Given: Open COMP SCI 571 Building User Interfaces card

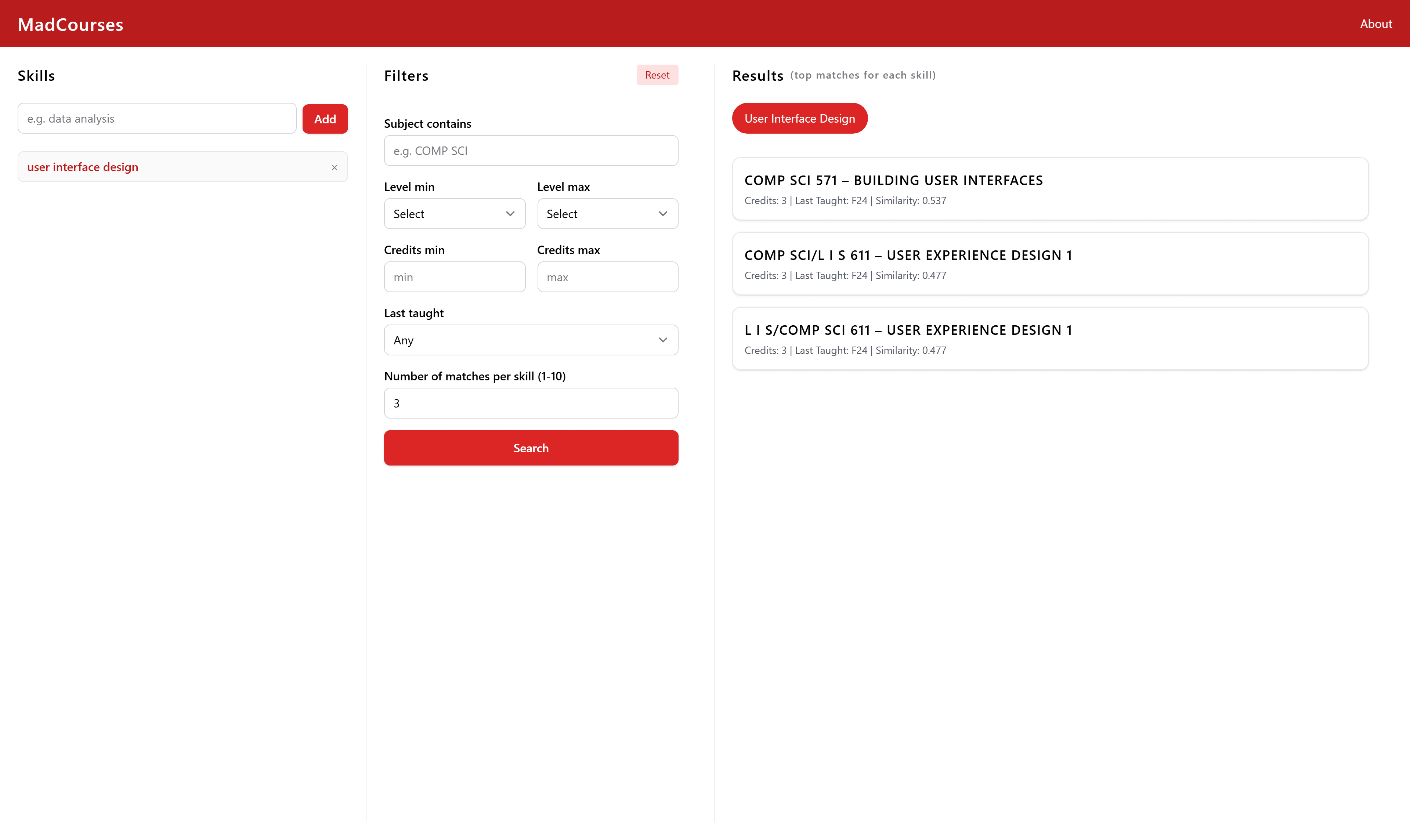Looking at the screenshot, I should click(x=1049, y=189).
